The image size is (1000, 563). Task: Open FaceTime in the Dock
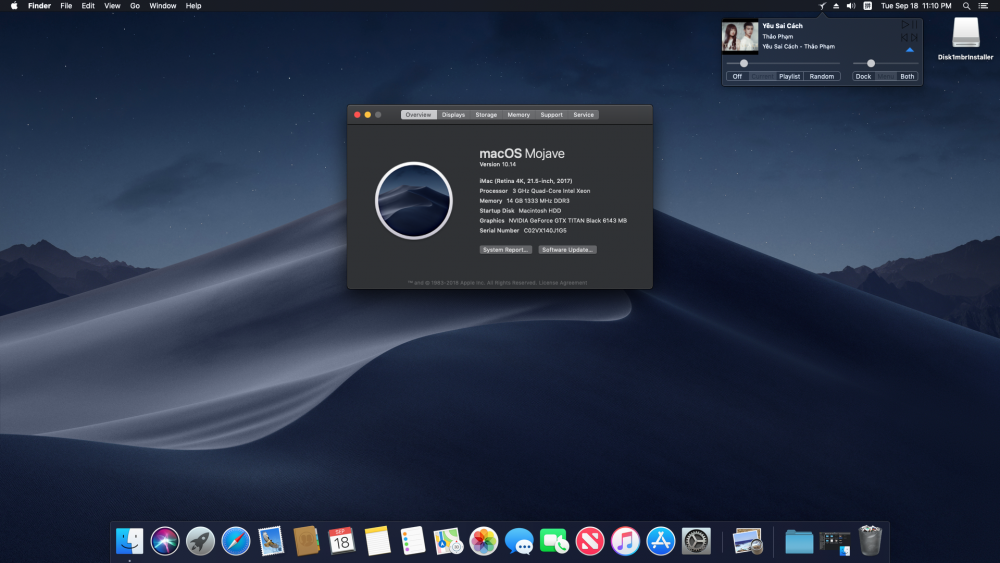[554, 542]
